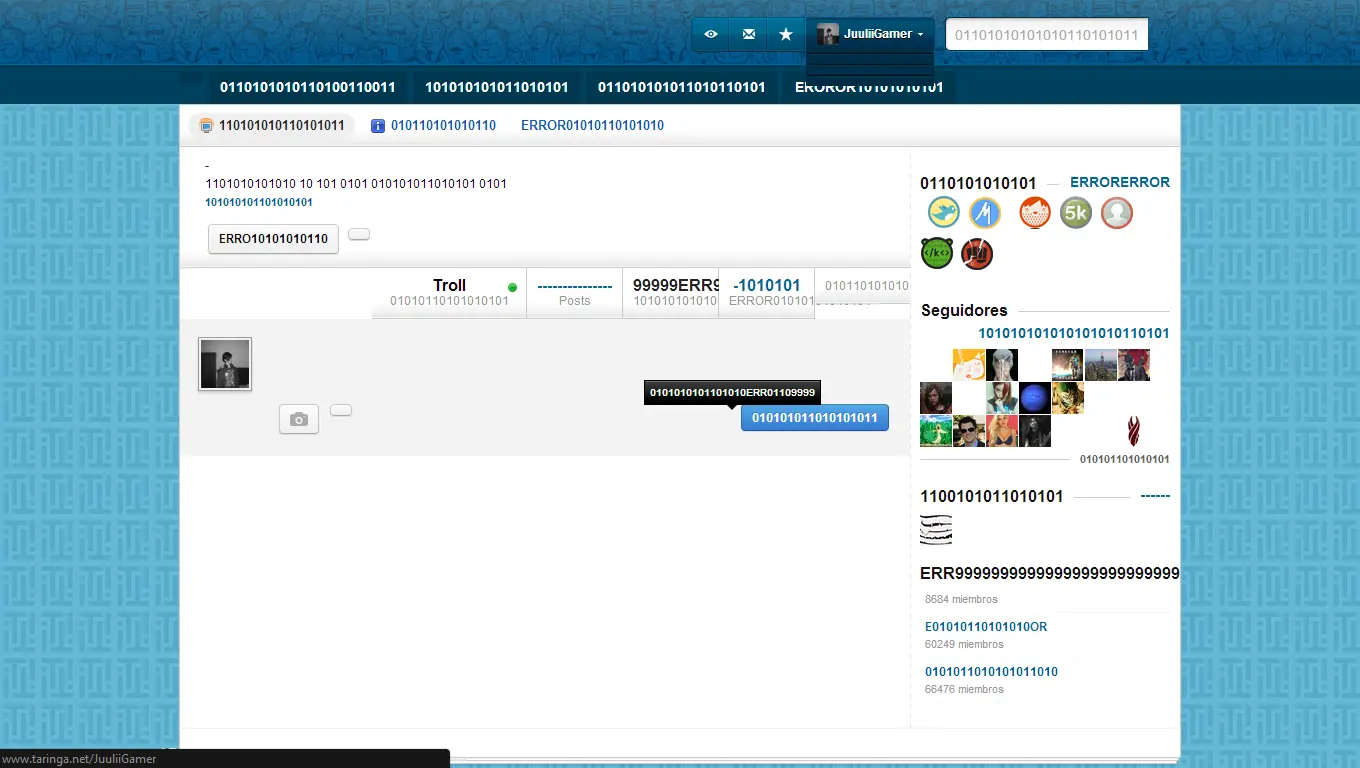Click the 8684 miembros text
The height and width of the screenshot is (768, 1360).
[961, 600]
